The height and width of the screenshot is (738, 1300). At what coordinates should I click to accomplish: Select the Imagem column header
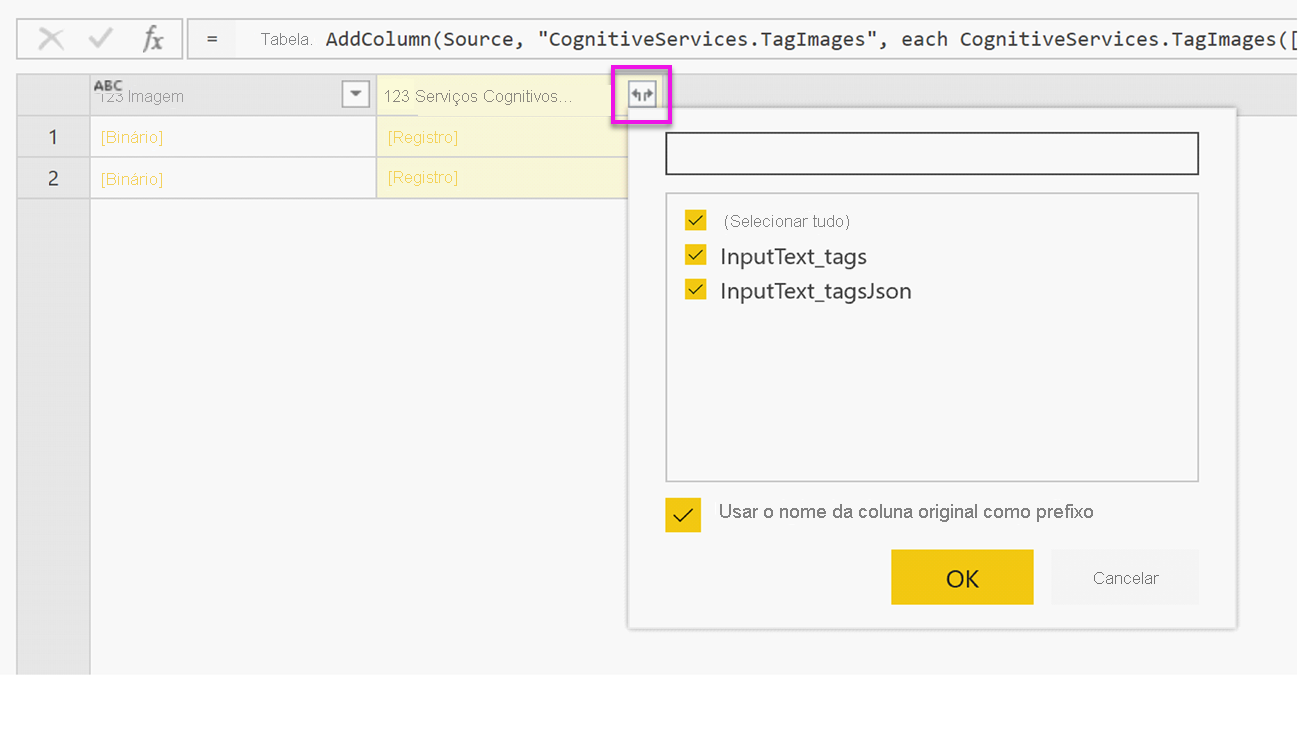[233, 95]
